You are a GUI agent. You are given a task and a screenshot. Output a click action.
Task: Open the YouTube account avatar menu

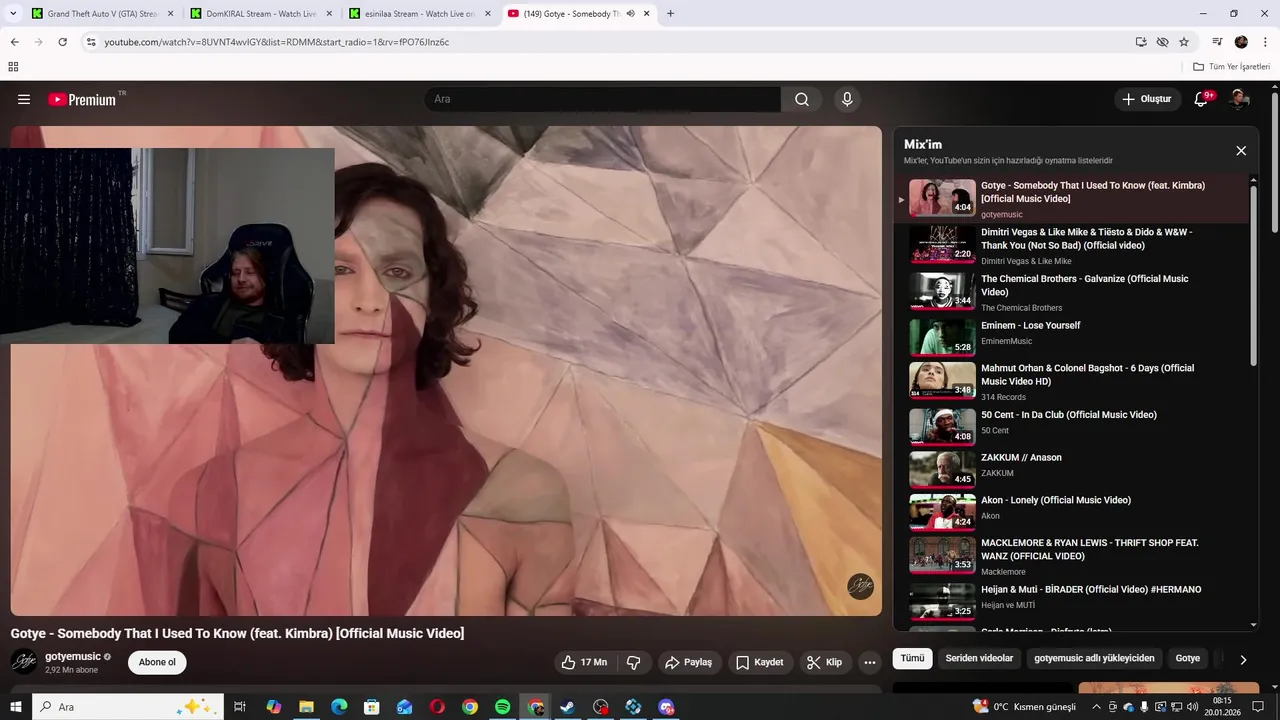[x=1240, y=99]
